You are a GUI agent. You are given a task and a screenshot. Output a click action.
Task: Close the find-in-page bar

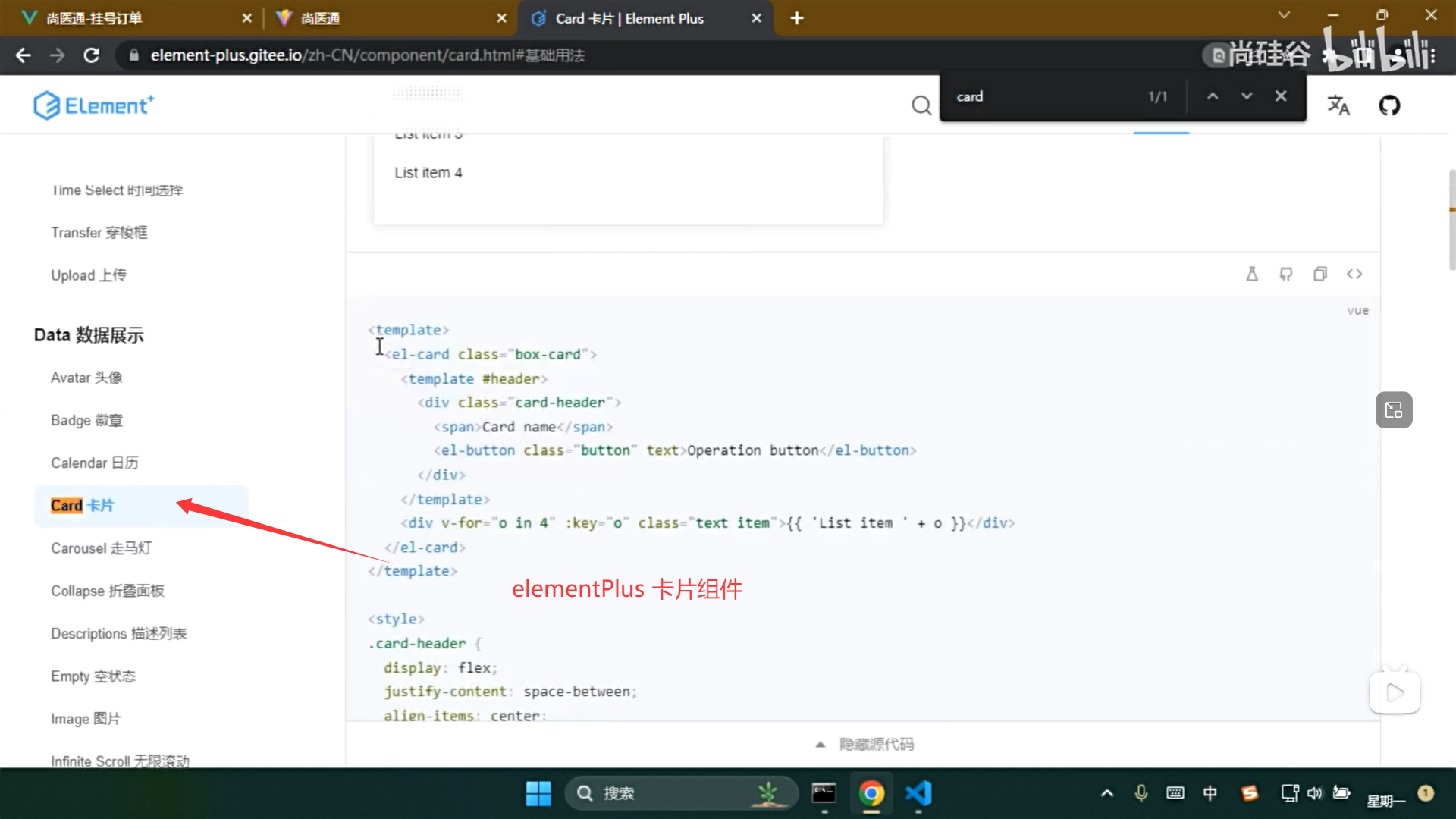(1281, 96)
